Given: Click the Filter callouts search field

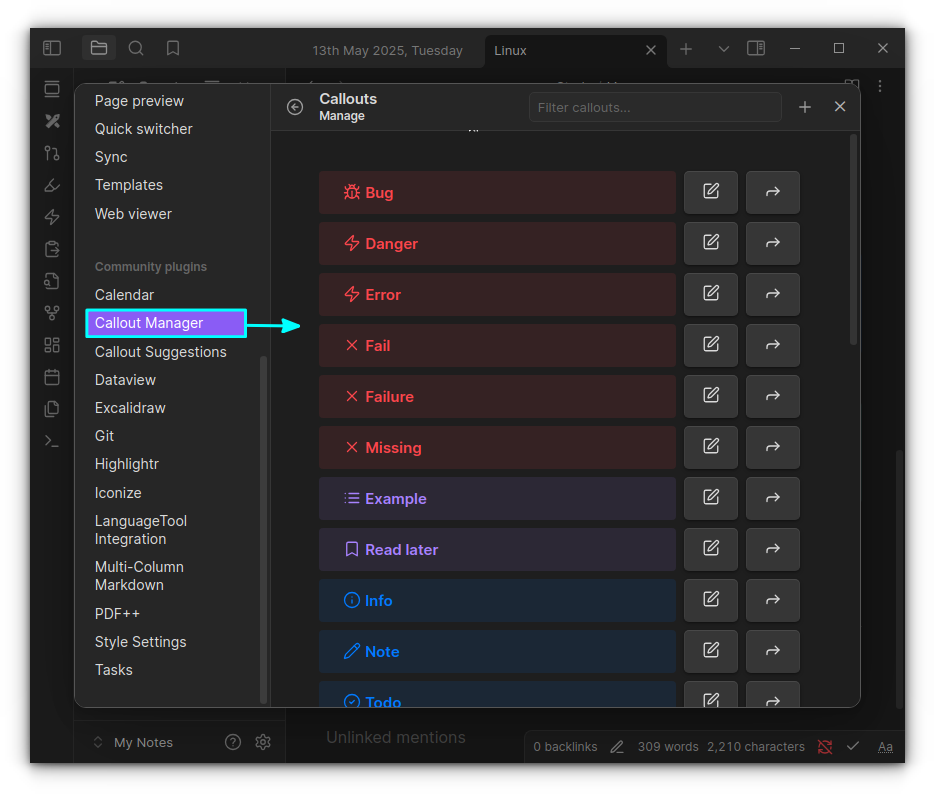Looking at the screenshot, I should pyautogui.click(x=655, y=107).
